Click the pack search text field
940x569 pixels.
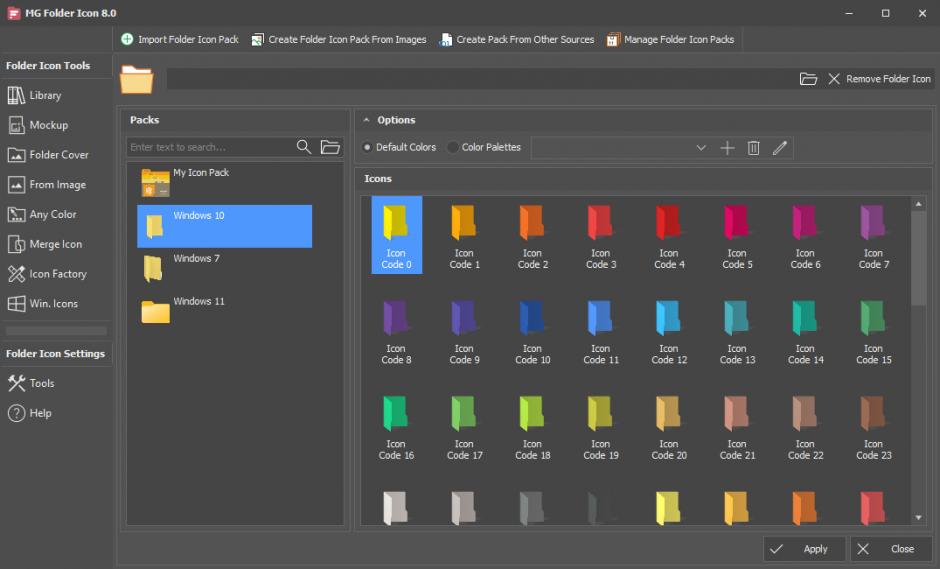[210, 147]
